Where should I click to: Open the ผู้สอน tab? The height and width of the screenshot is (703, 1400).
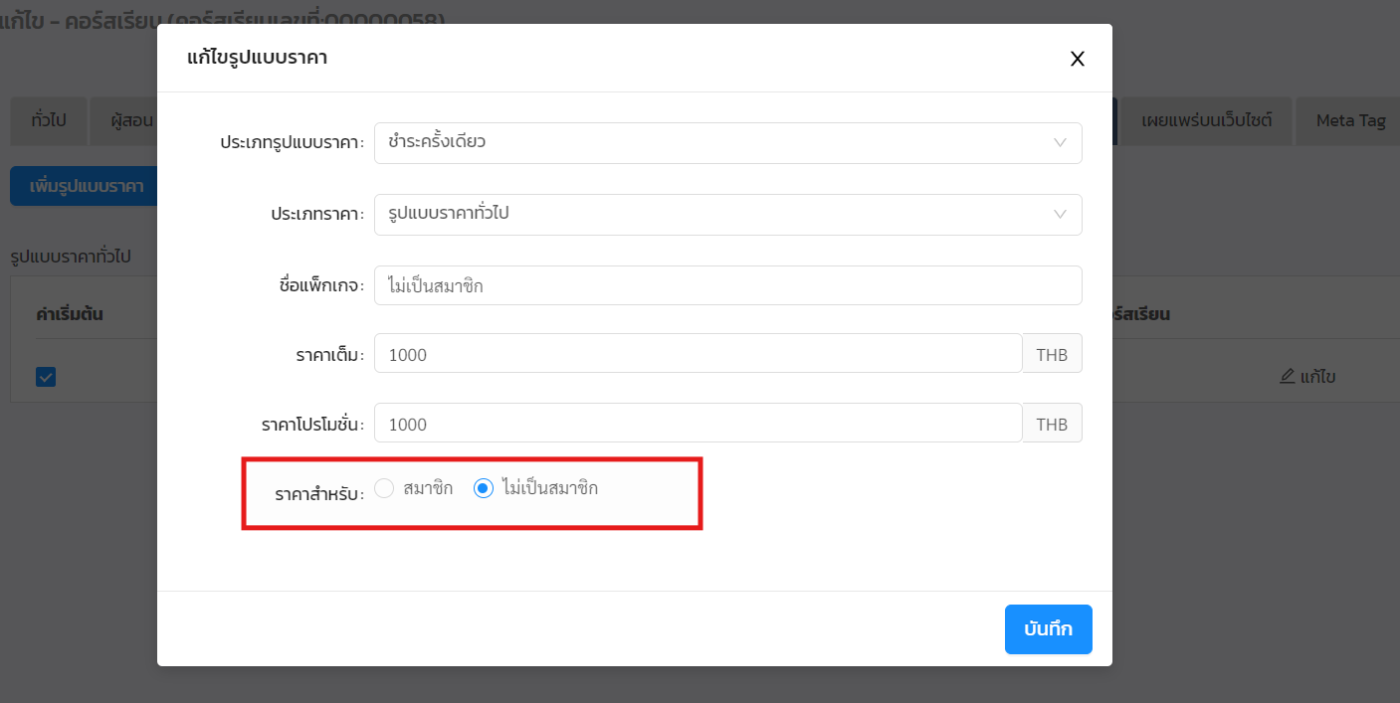click(128, 121)
